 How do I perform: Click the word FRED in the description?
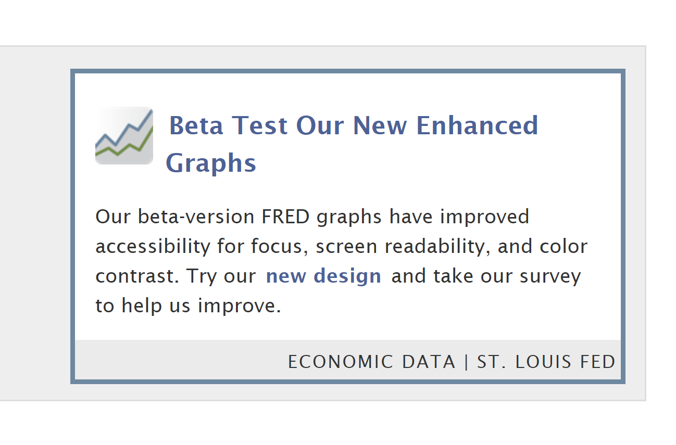click(285, 216)
